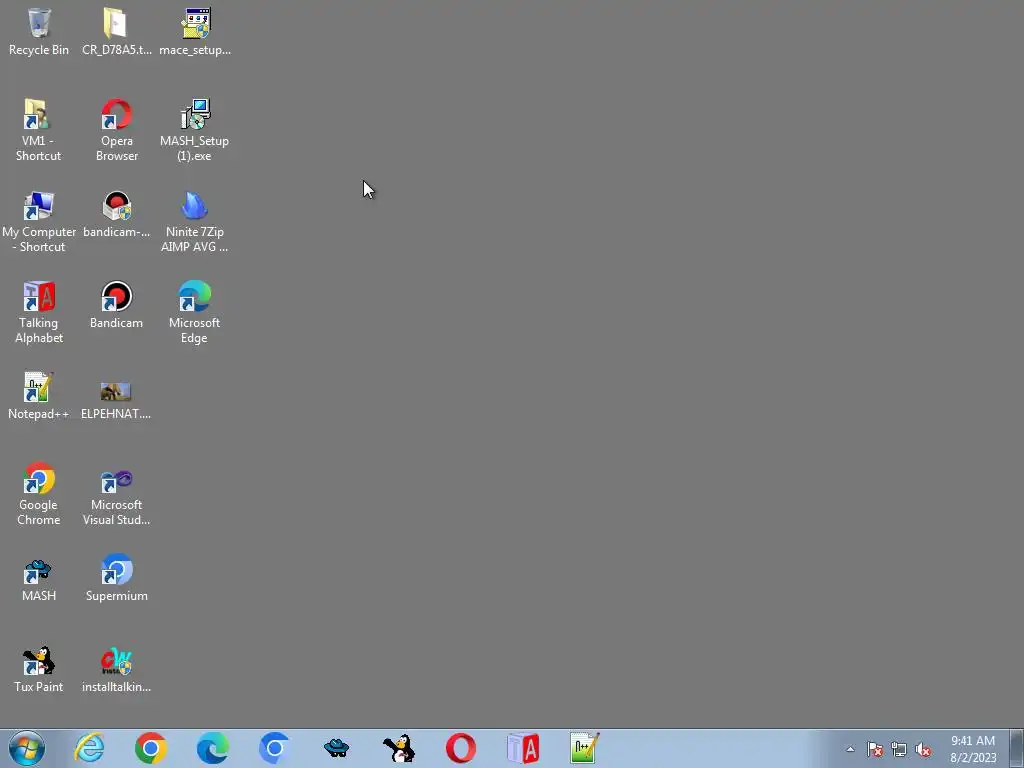The image size is (1024, 768).
Task: Open the VM1 - Shortcut icon
Action: 39,130
